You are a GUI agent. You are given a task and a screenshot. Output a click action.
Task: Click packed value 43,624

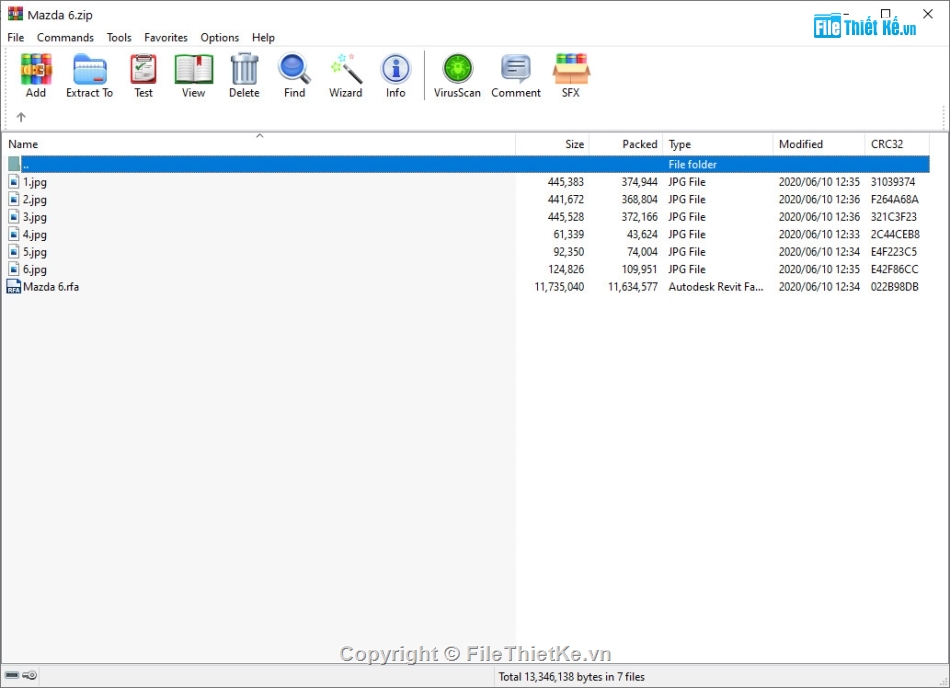pyautogui.click(x=642, y=234)
